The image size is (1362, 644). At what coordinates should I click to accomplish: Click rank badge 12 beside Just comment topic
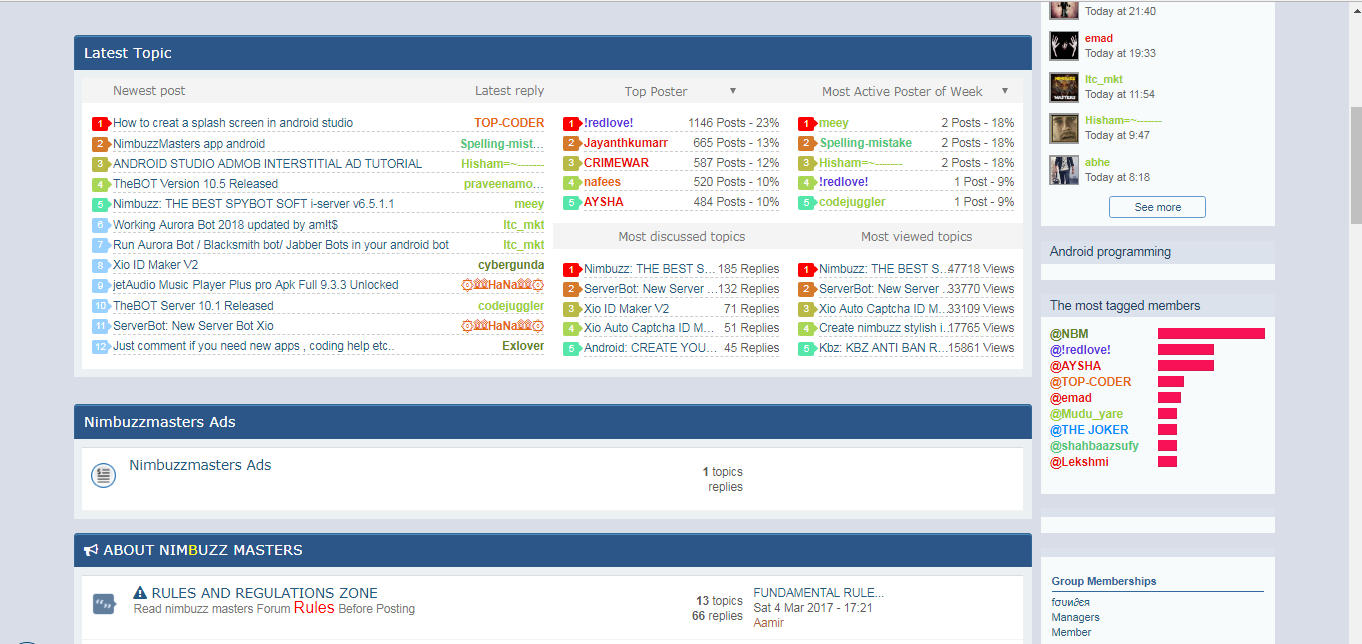[x=100, y=347]
